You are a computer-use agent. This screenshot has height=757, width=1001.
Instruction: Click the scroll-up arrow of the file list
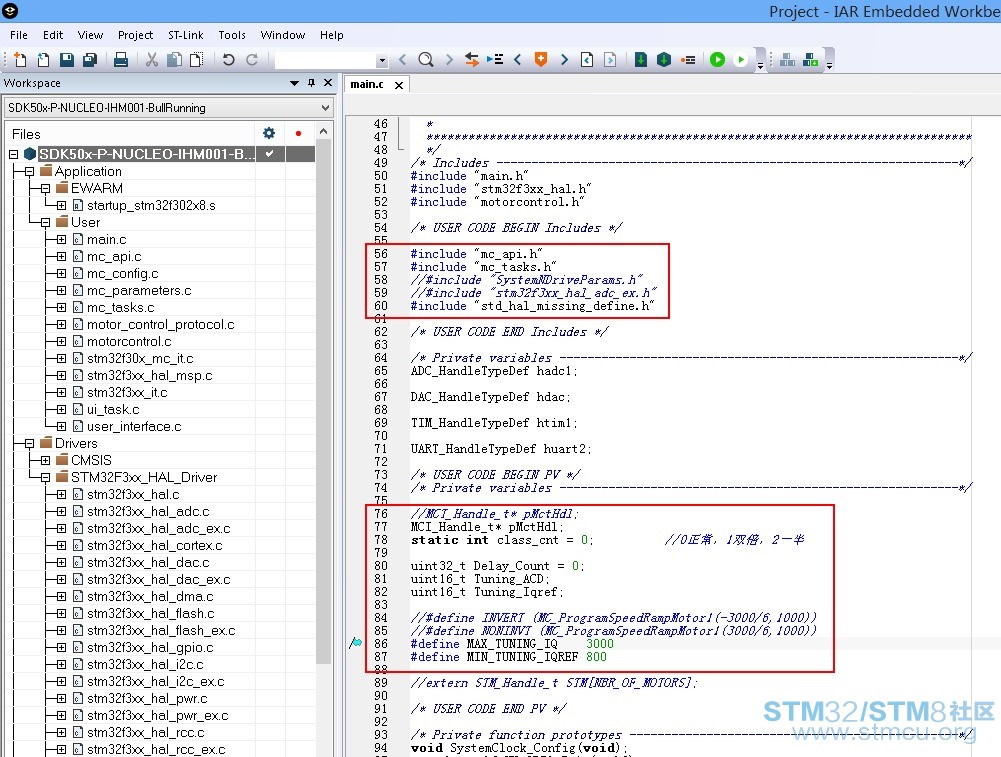point(324,132)
